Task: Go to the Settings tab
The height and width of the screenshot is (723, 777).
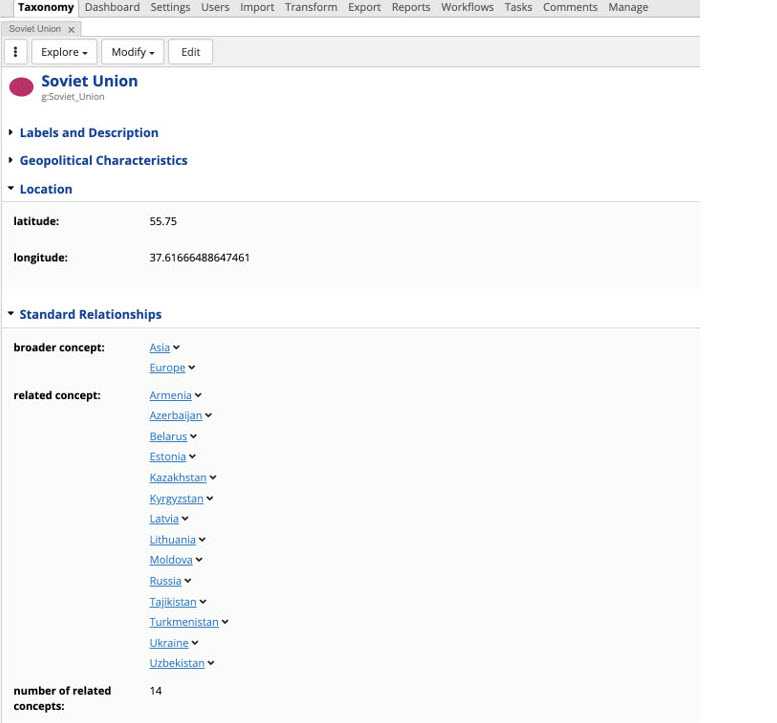Action: [170, 7]
